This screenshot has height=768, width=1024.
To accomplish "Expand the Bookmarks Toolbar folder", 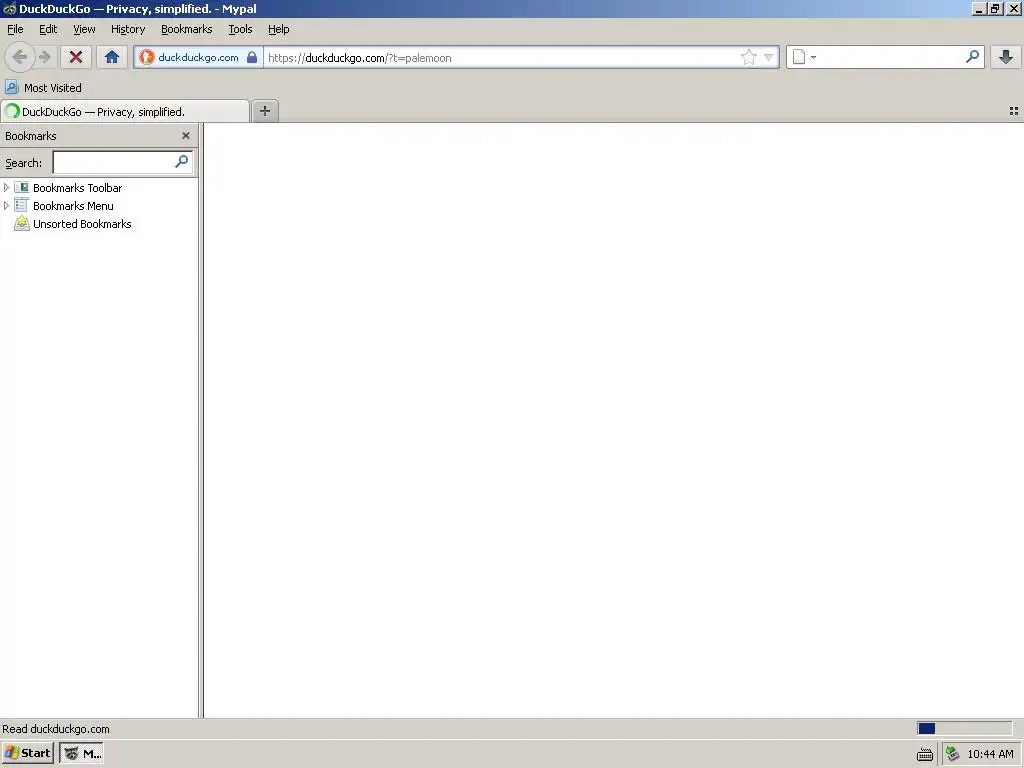I will coord(6,187).
